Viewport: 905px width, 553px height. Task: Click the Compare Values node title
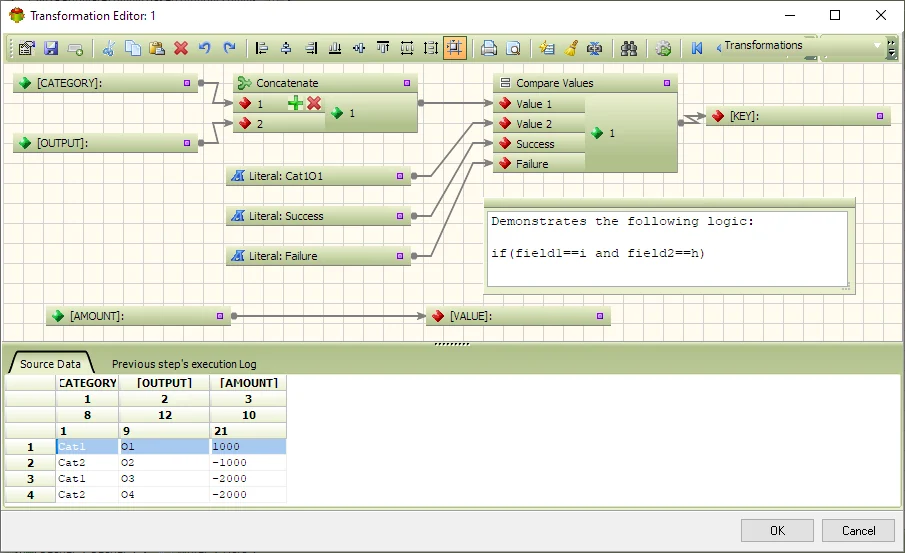click(555, 83)
